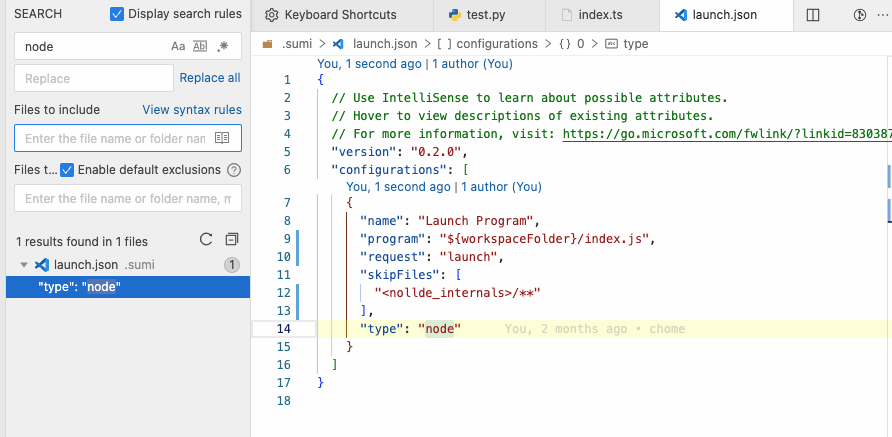Select launch.json file row in results
This screenshot has height=437, width=892.
pos(128,265)
